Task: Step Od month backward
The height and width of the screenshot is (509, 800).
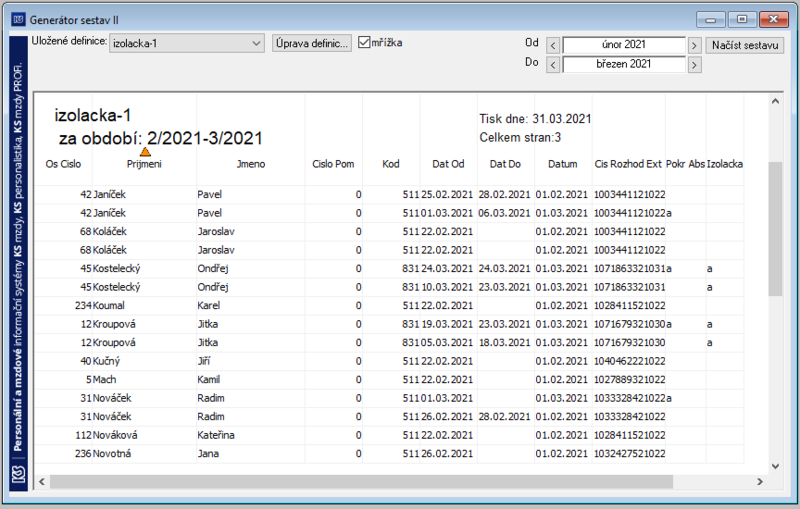Action: tap(553, 45)
